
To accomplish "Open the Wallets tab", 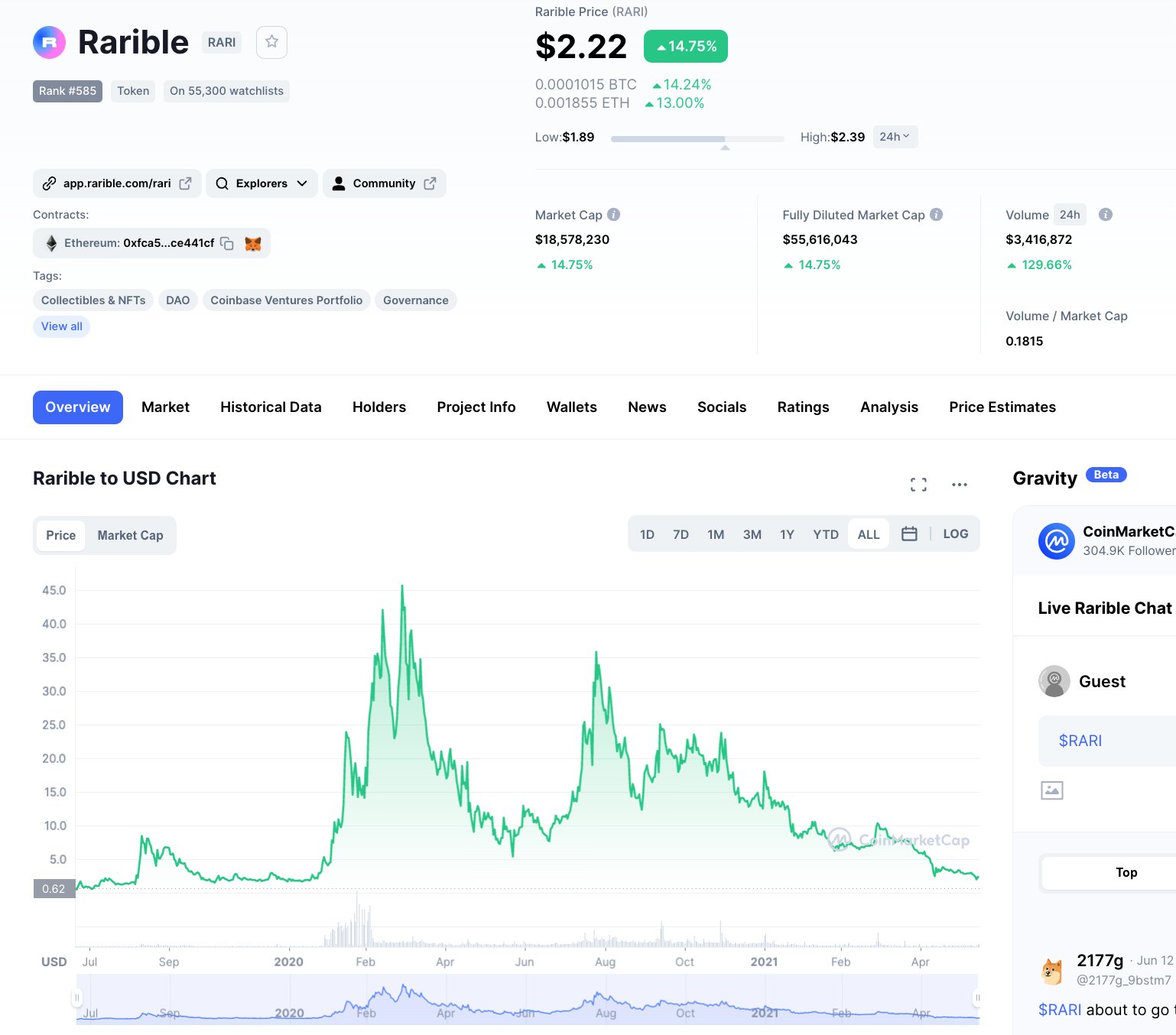I will point(572,407).
